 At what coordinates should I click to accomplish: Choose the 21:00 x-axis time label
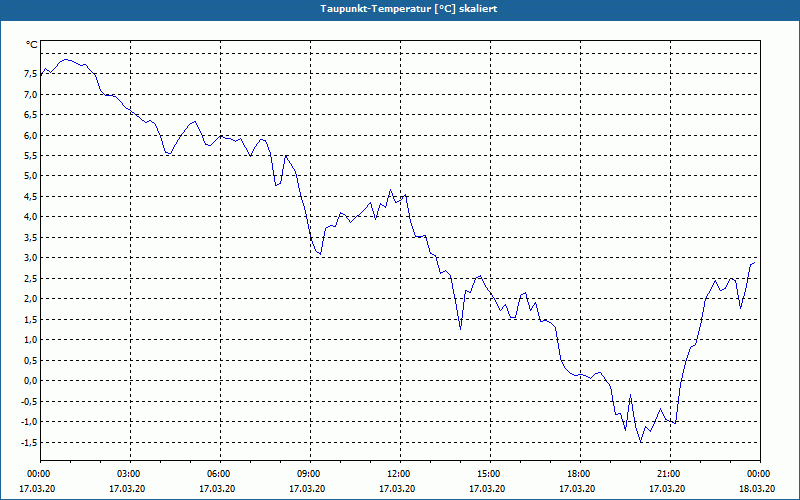pos(667,474)
